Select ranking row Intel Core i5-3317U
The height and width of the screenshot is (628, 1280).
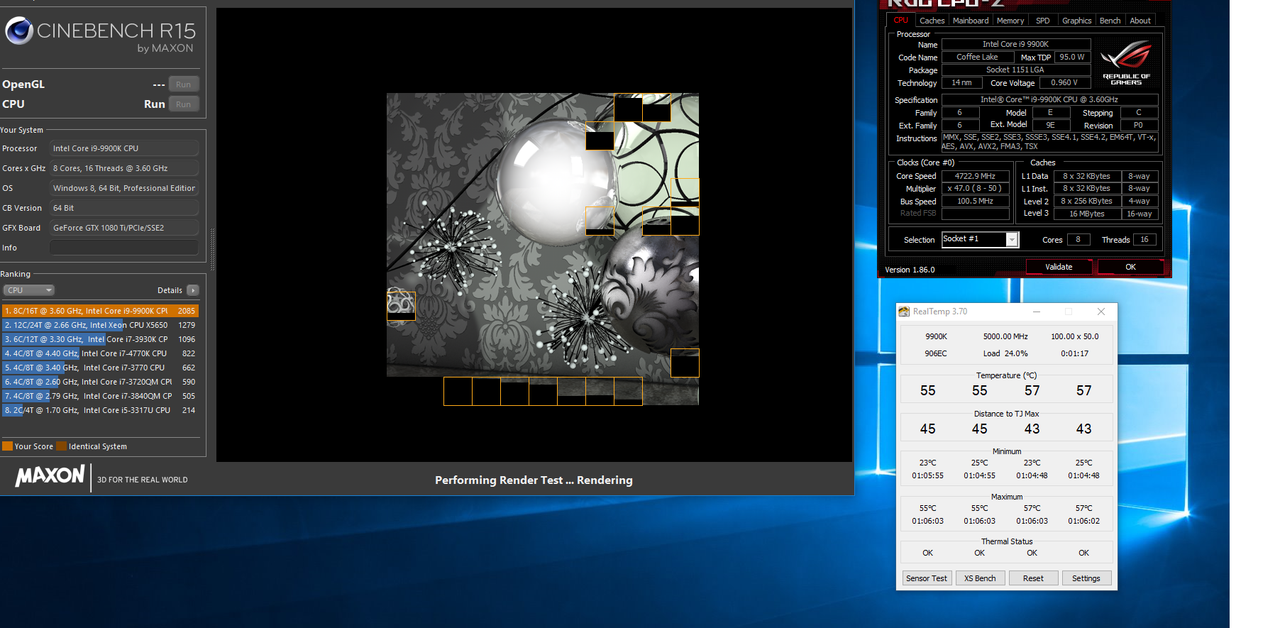[100, 409]
